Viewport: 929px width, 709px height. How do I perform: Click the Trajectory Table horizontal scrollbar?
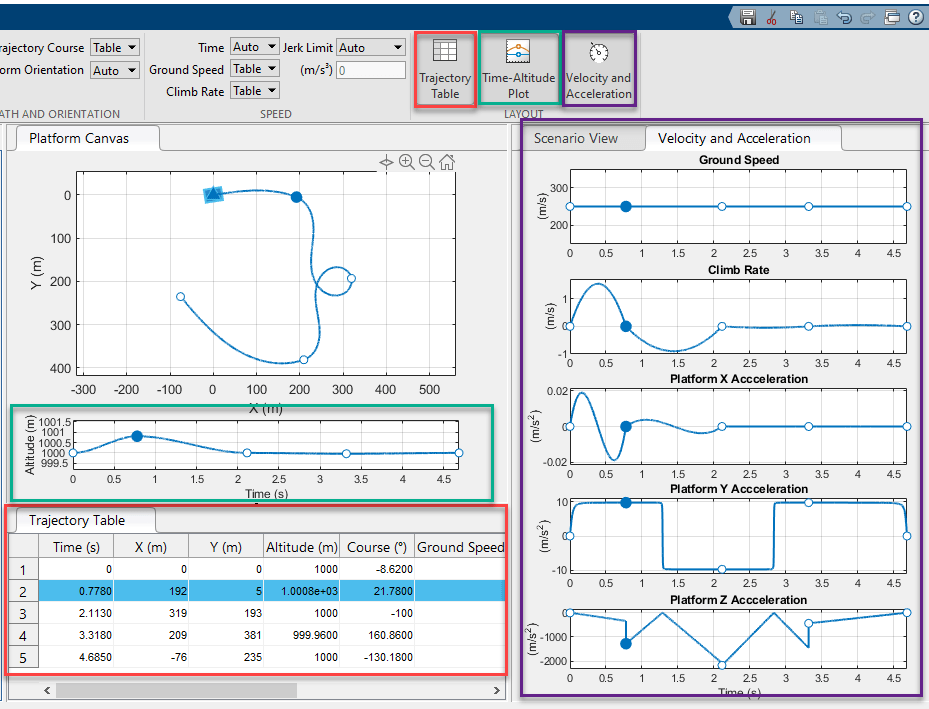tap(176, 690)
